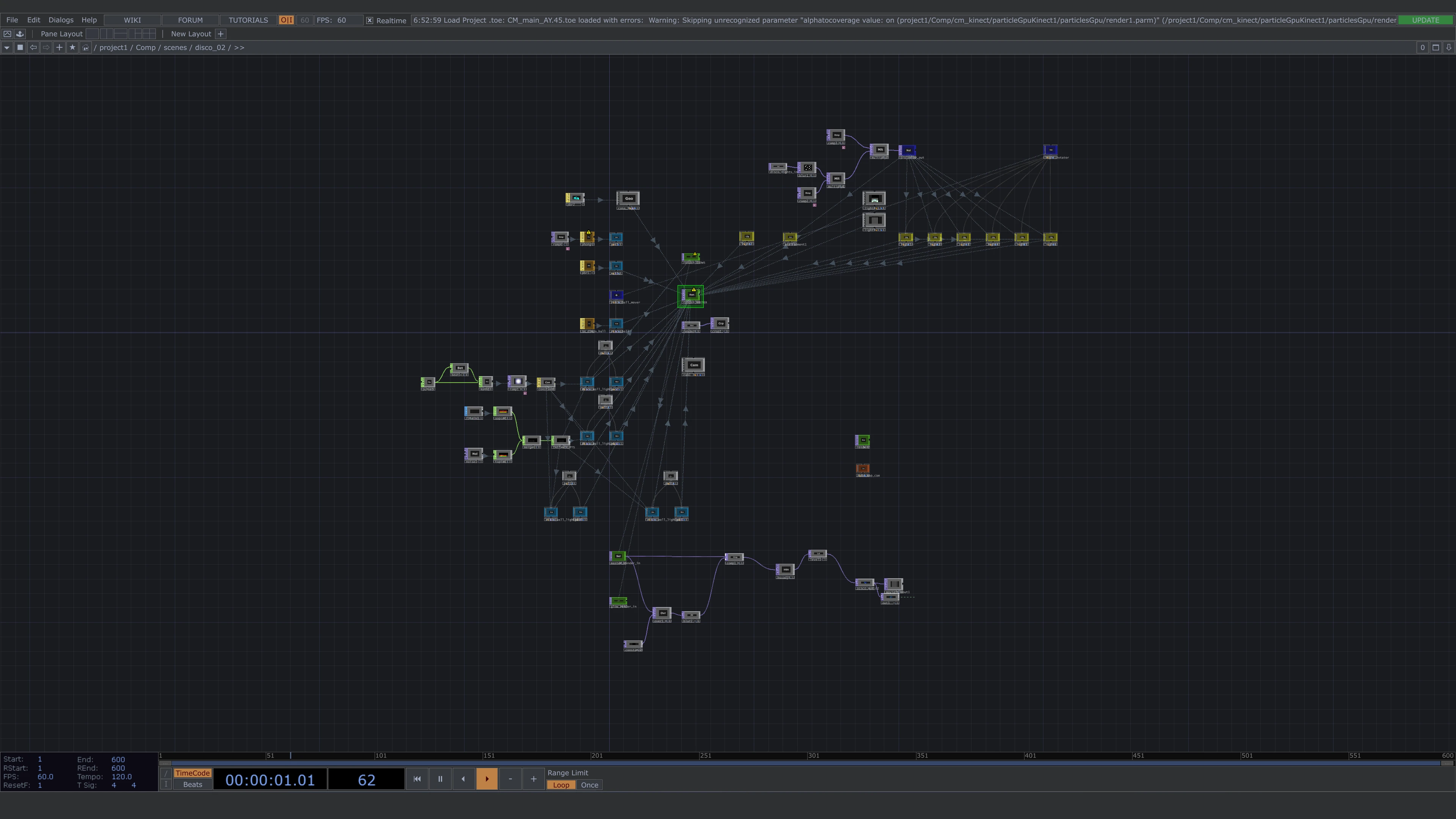
Task: Step forward one frame with plus
Action: pos(533,779)
